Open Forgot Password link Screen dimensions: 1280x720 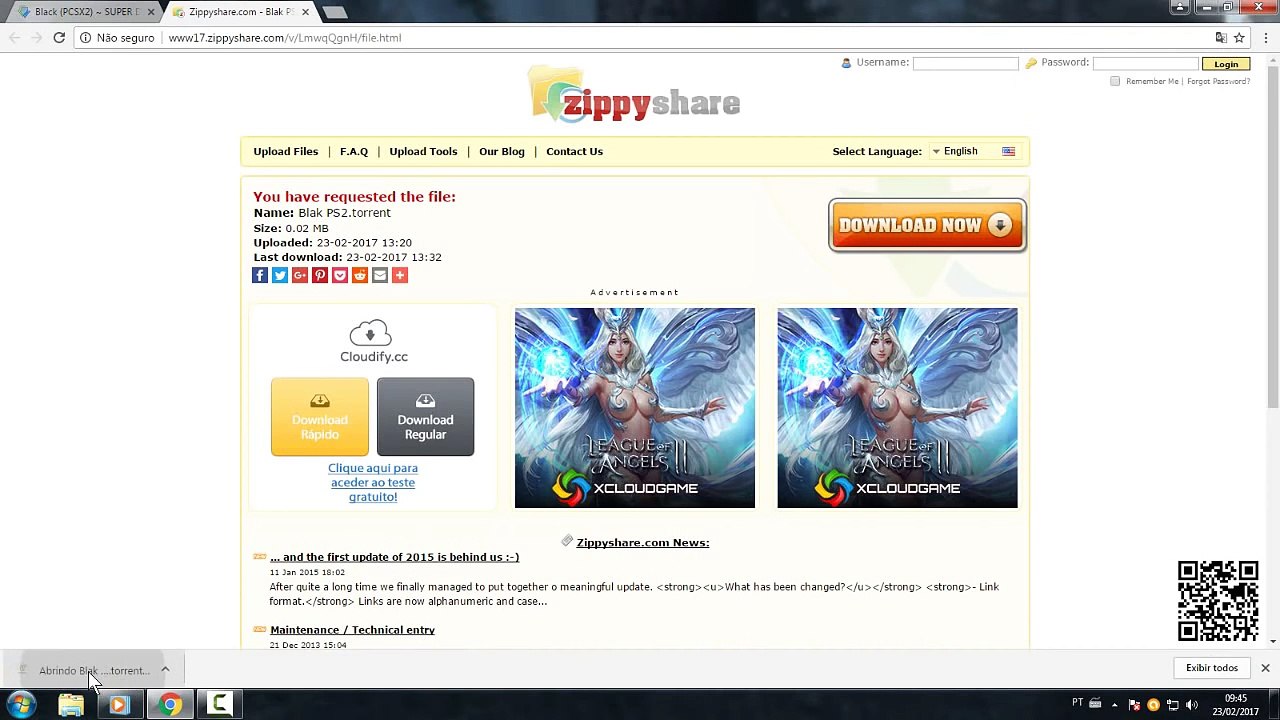point(1218,81)
